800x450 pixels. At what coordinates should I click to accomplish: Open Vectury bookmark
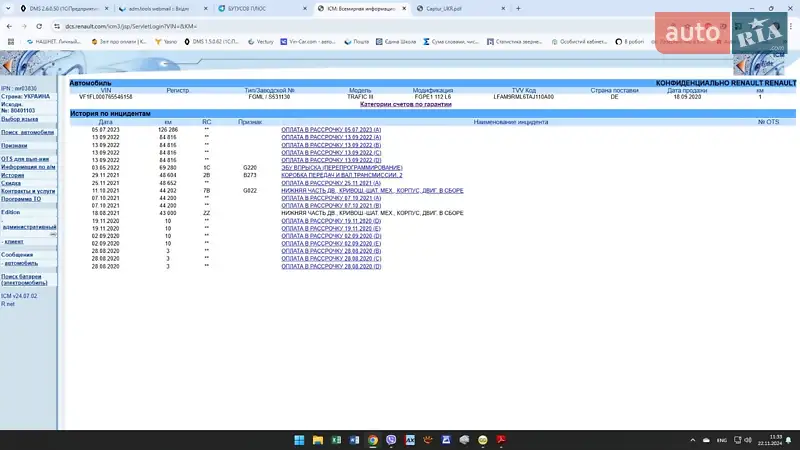[x=261, y=41]
